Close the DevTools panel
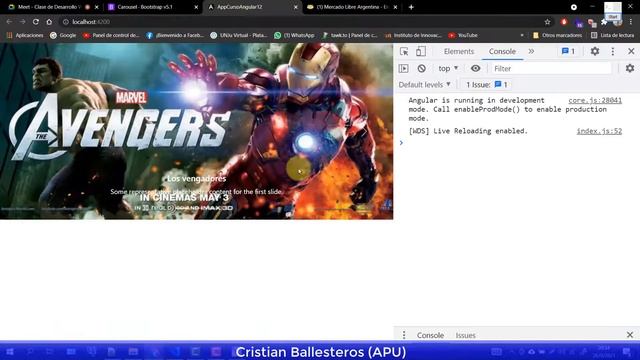This screenshot has height=360, width=640. [x=631, y=51]
